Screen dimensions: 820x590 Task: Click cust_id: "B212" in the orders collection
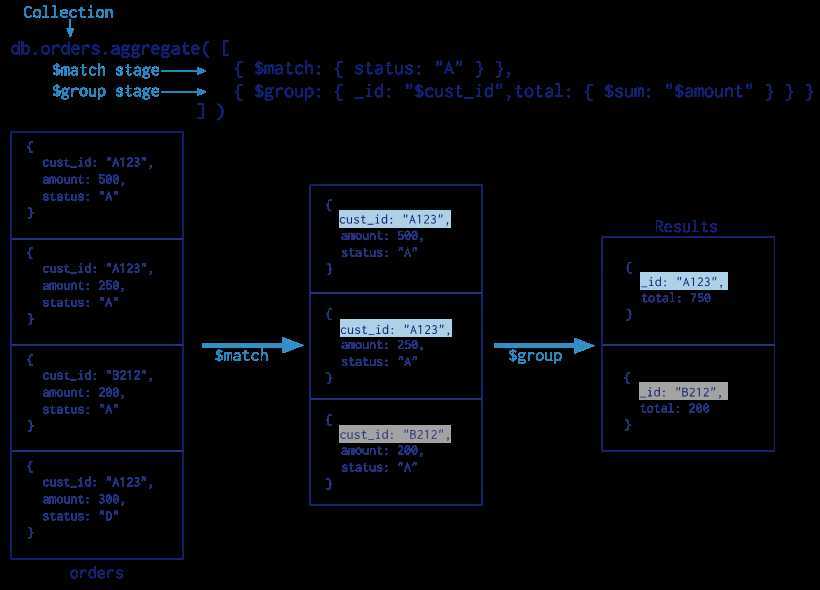point(97,376)
